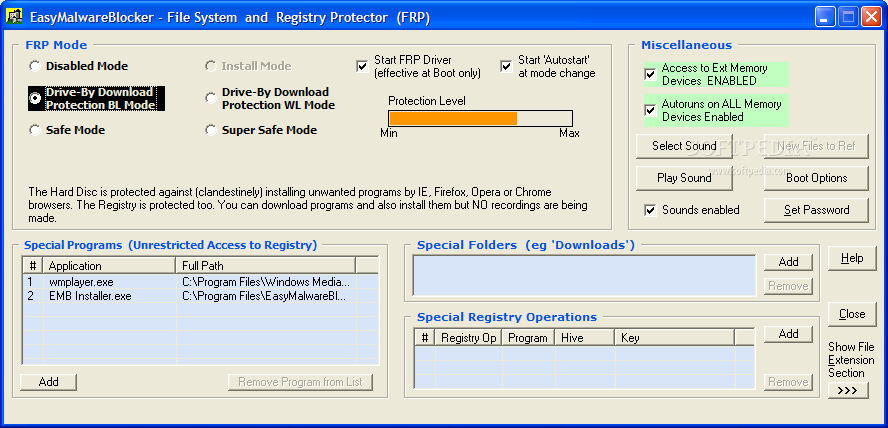888x428 pixels.
Task: Click Set Password button
Action: (x=816, y=210)
